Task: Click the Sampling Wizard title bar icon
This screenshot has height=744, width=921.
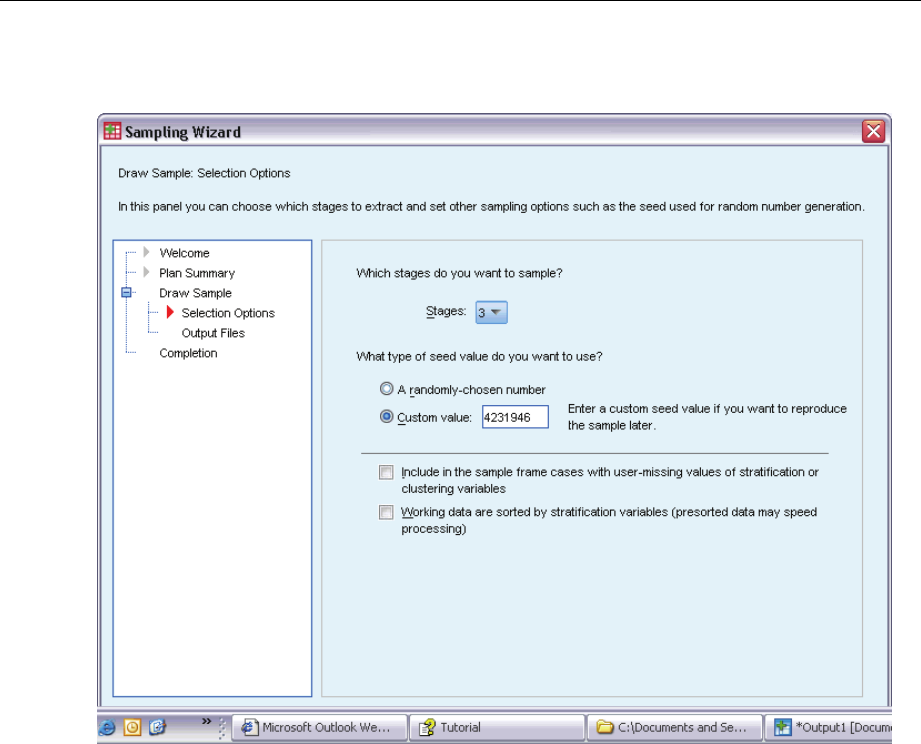Action: (x=112, y=131)
